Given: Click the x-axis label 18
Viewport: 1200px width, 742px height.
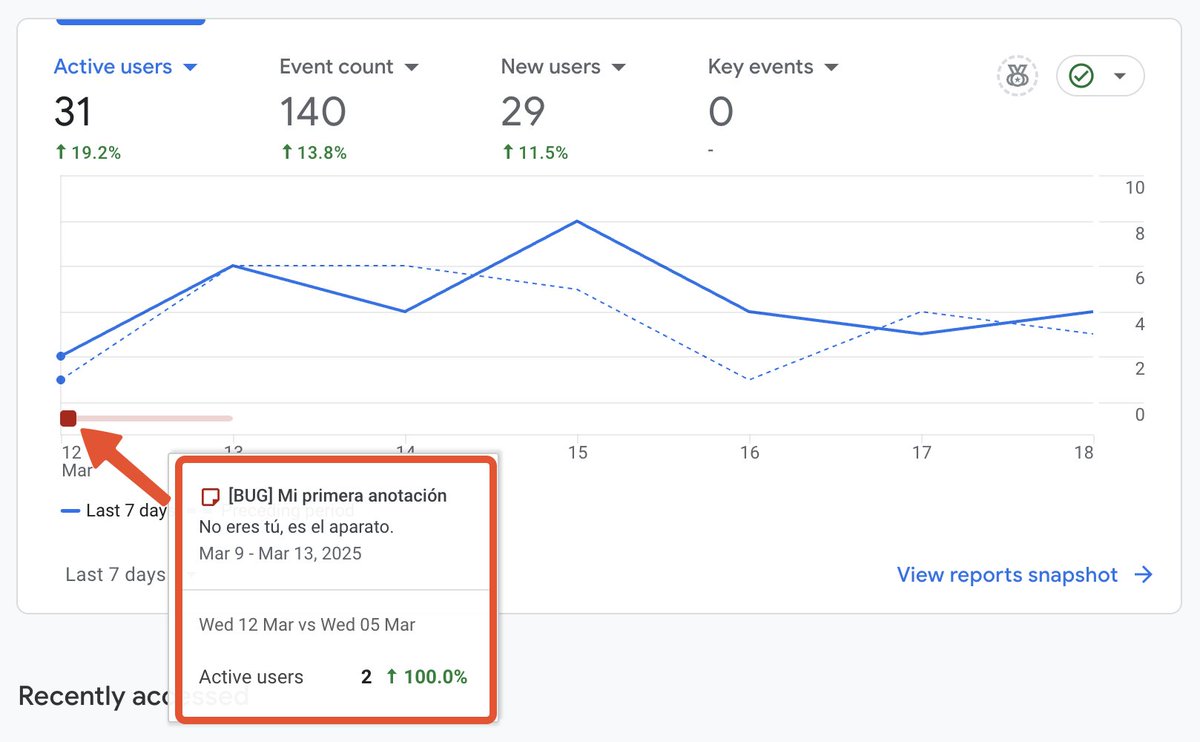Looking at the screenshot, I should [x=1084, y=453].
